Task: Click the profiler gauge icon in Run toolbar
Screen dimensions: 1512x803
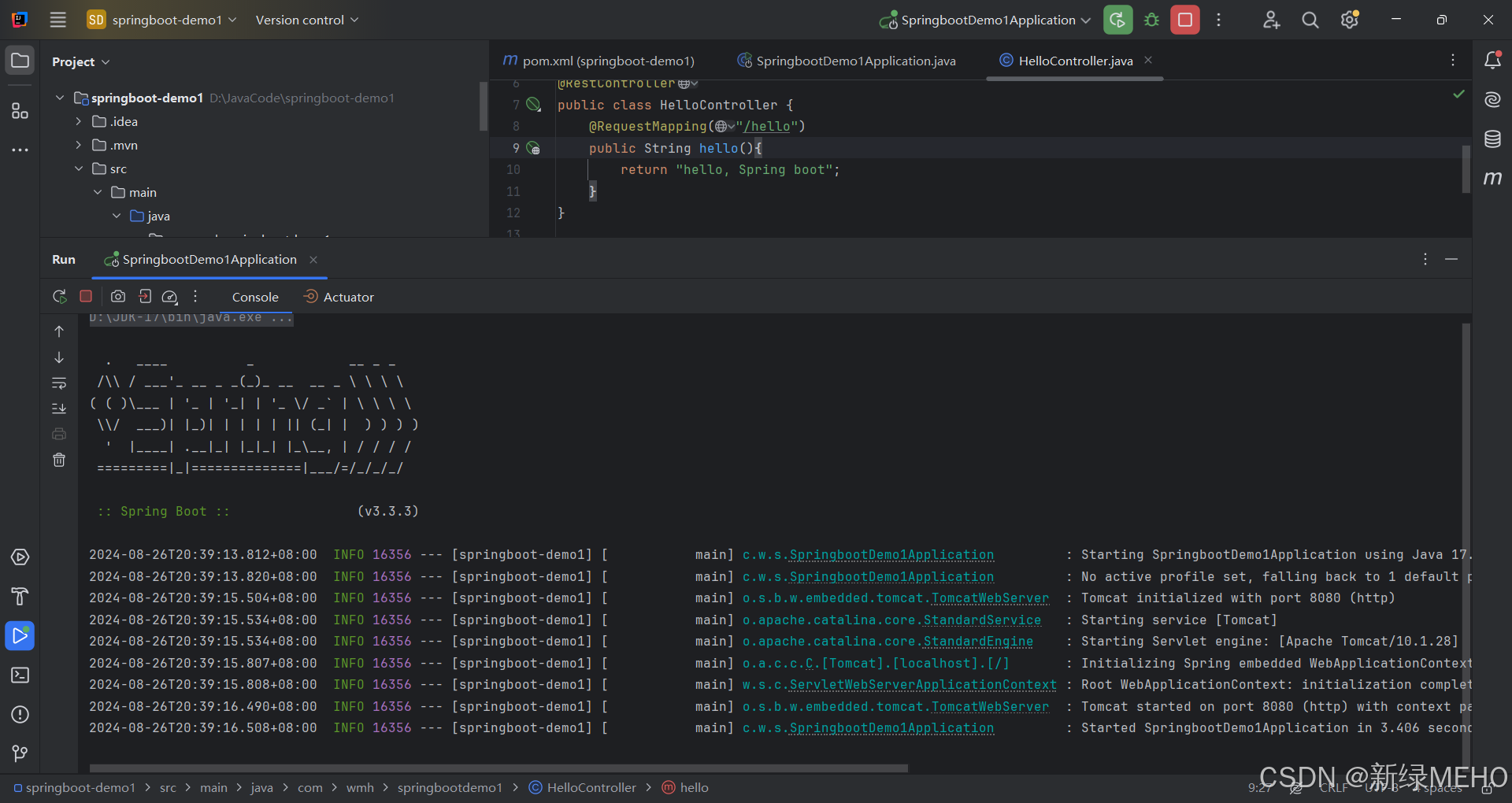Action: (x=170, y=297)
